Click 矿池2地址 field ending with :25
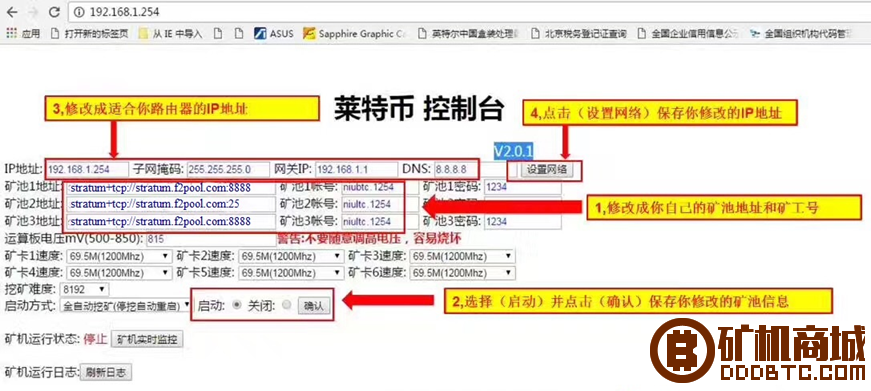This screenshot has width=871, height=391. (171, 204)
